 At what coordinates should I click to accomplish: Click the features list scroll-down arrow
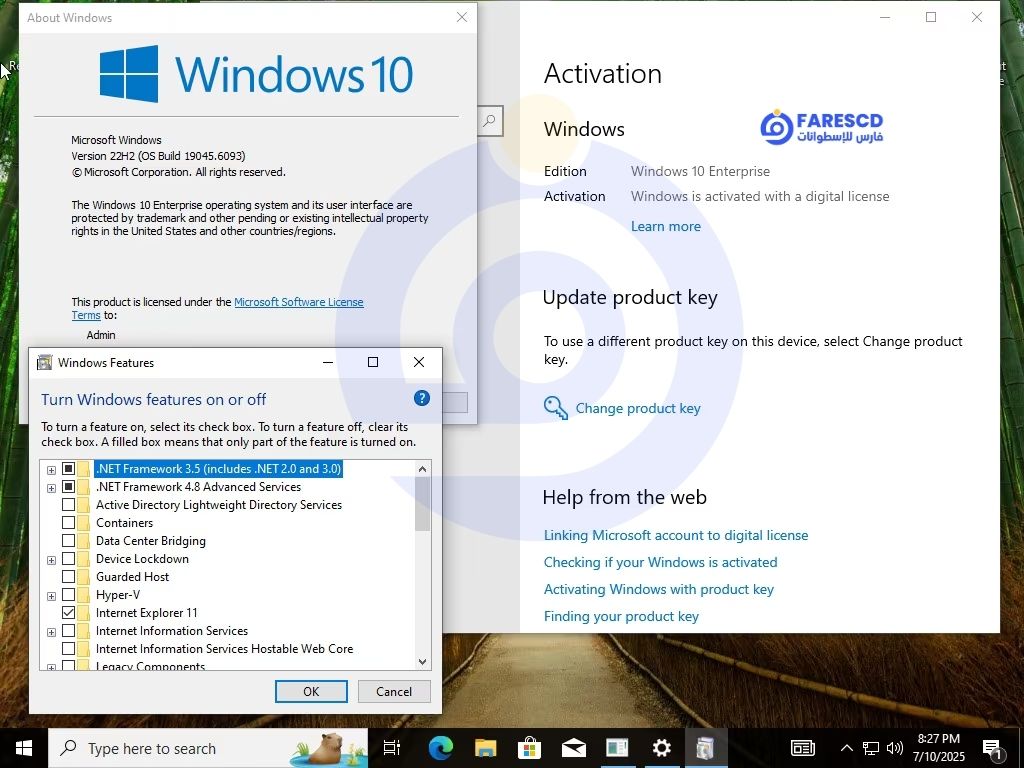pyautogui.click(x=422, y=662)
